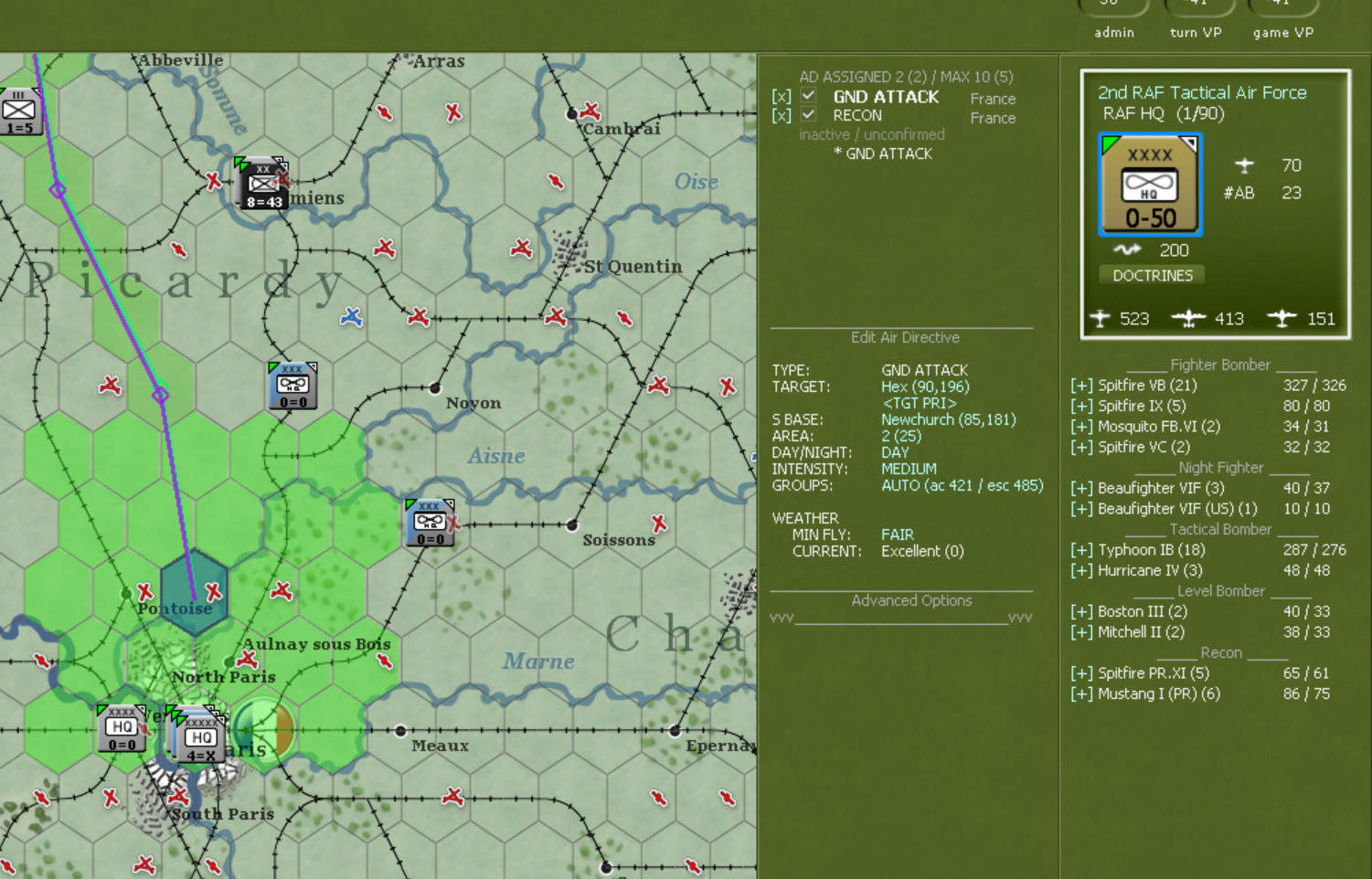Toggle the RECON directive checkbox
This screenshot has height=879, width=1372.
coord(809,114)
